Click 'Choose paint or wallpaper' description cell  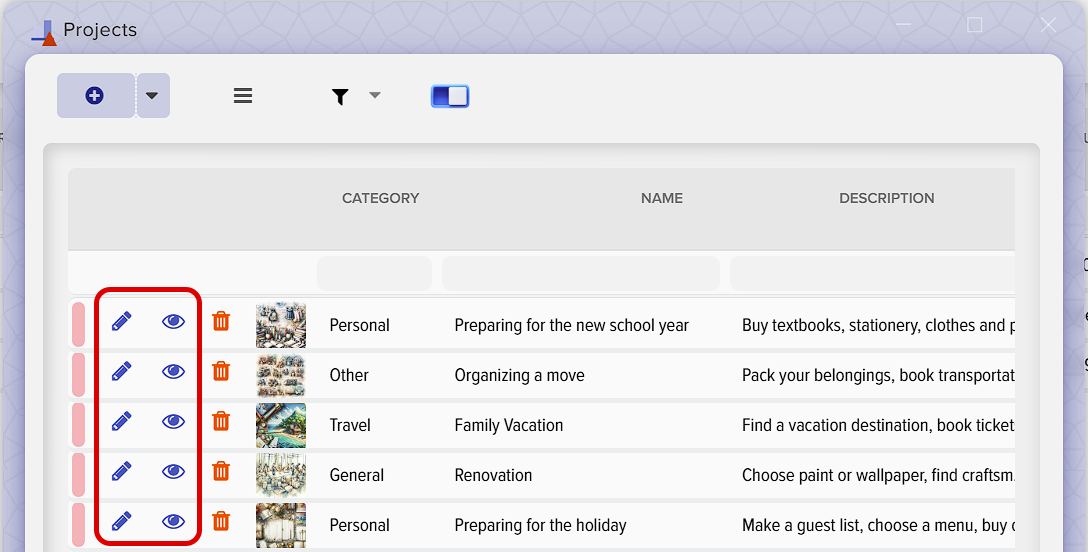click(878, 475)
